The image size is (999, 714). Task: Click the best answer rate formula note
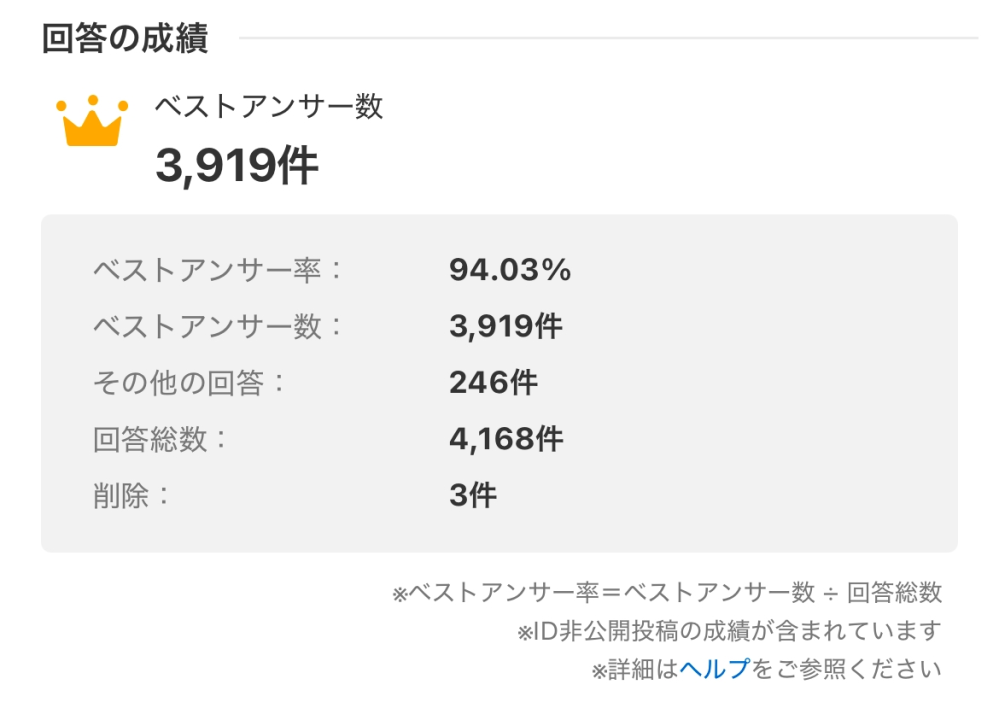click(667, 592)
